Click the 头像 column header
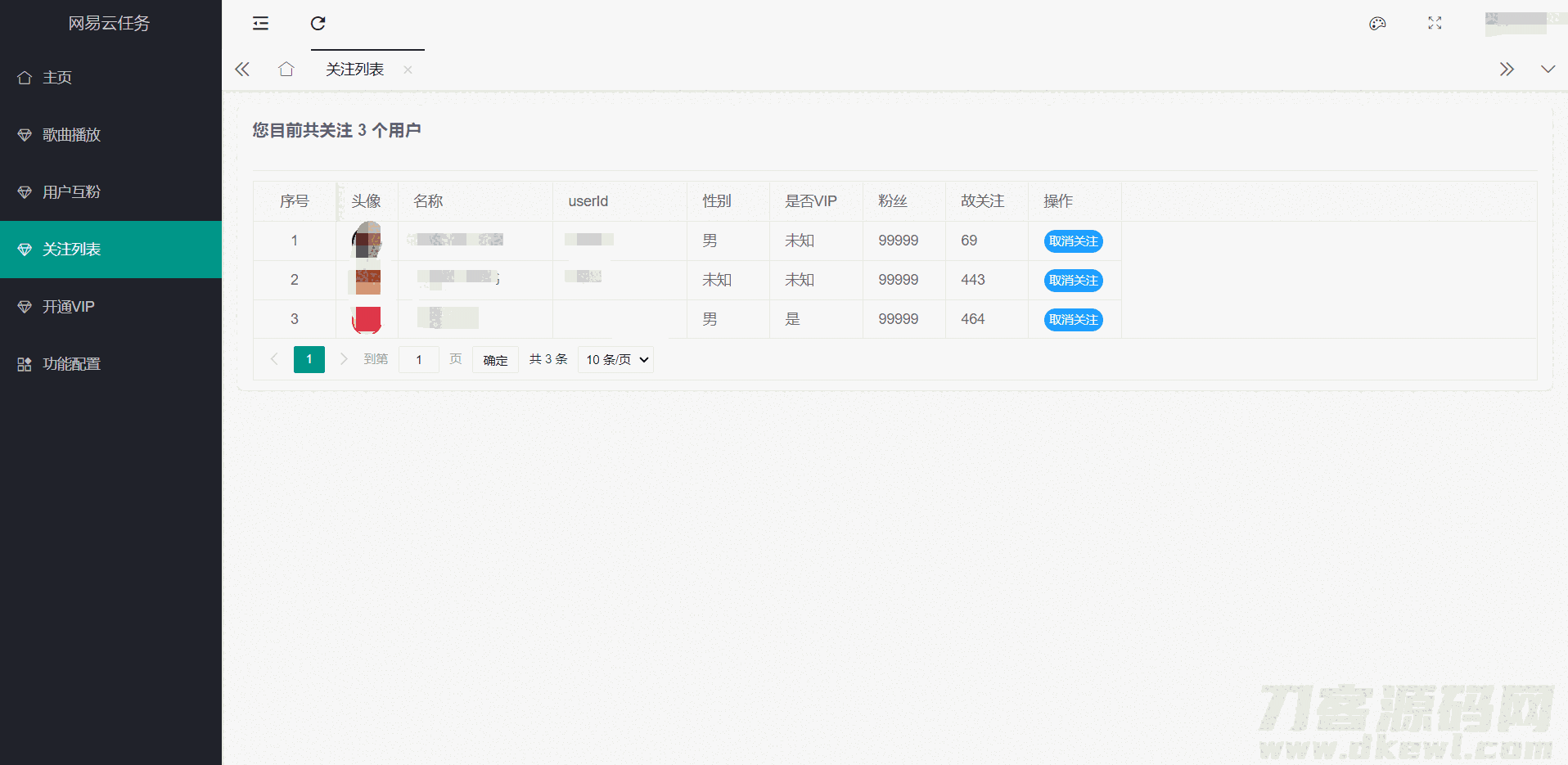The image size is (1568, 765). click(x=367, y=201)
